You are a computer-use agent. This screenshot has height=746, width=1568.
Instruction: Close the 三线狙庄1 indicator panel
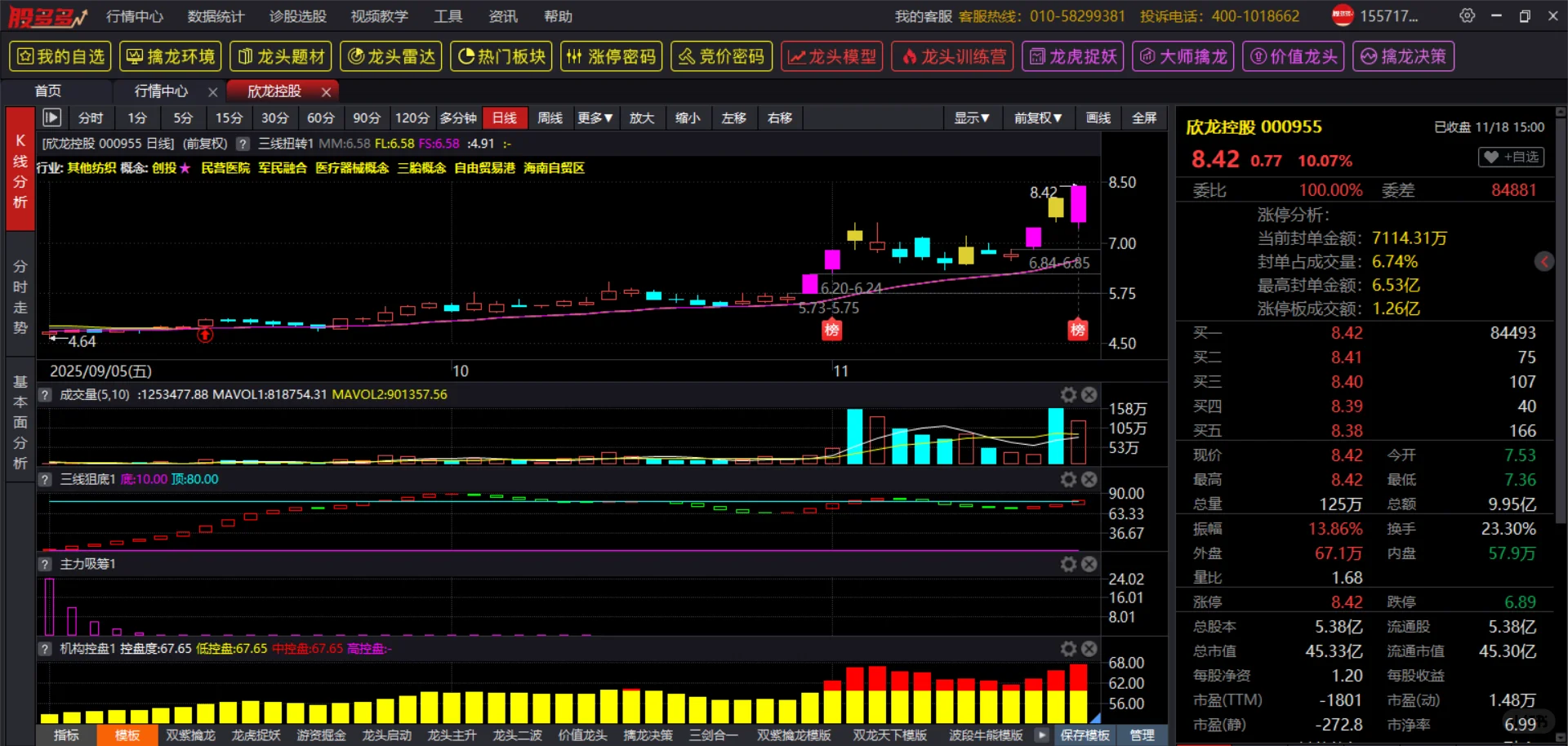[x=1089, y=480]
